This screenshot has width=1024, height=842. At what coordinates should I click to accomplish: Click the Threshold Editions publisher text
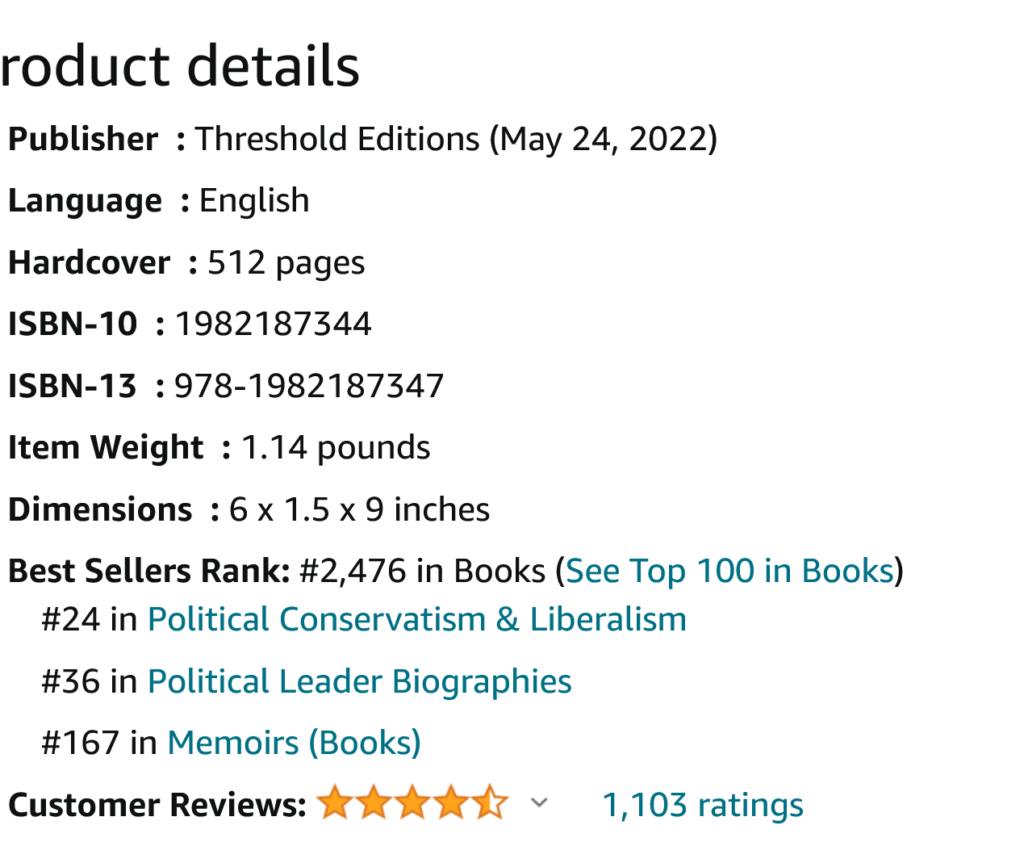(337, 139)
